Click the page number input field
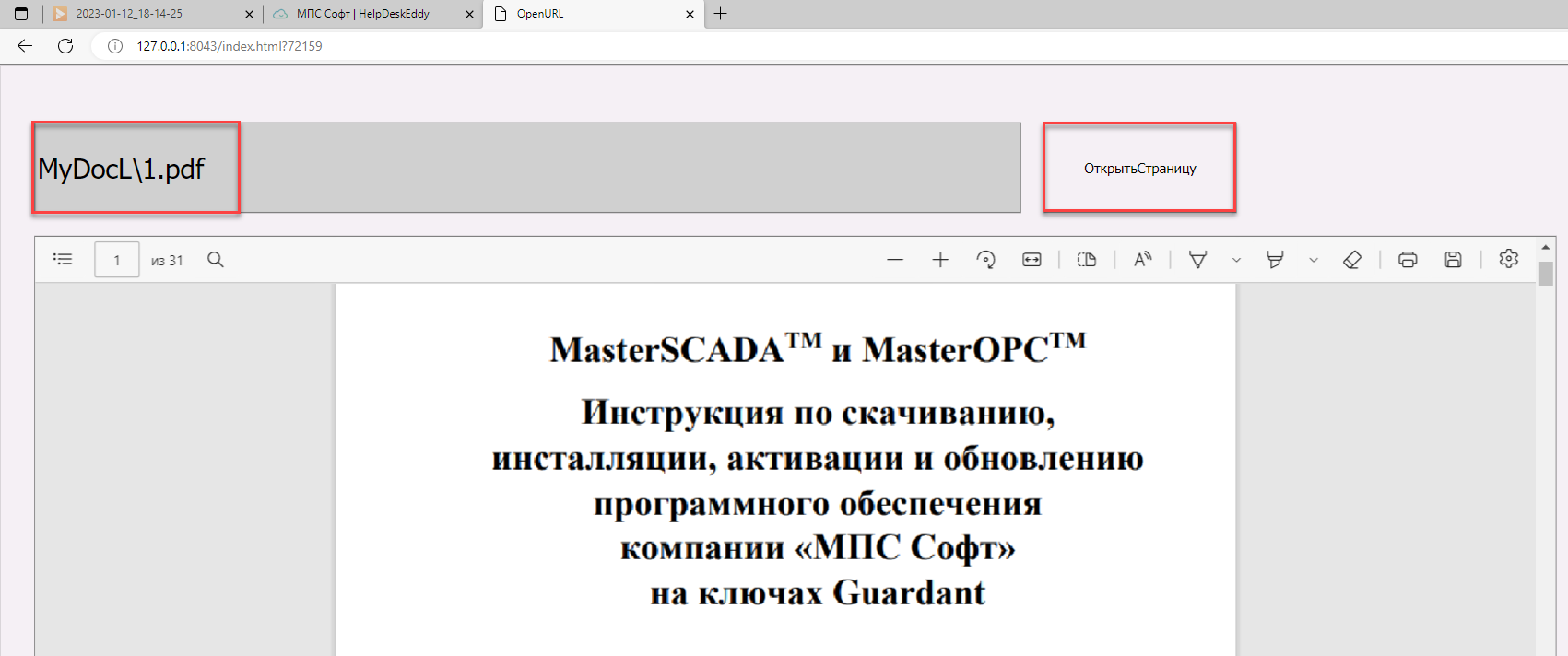The image size is (1568, 656). point(117,260)
